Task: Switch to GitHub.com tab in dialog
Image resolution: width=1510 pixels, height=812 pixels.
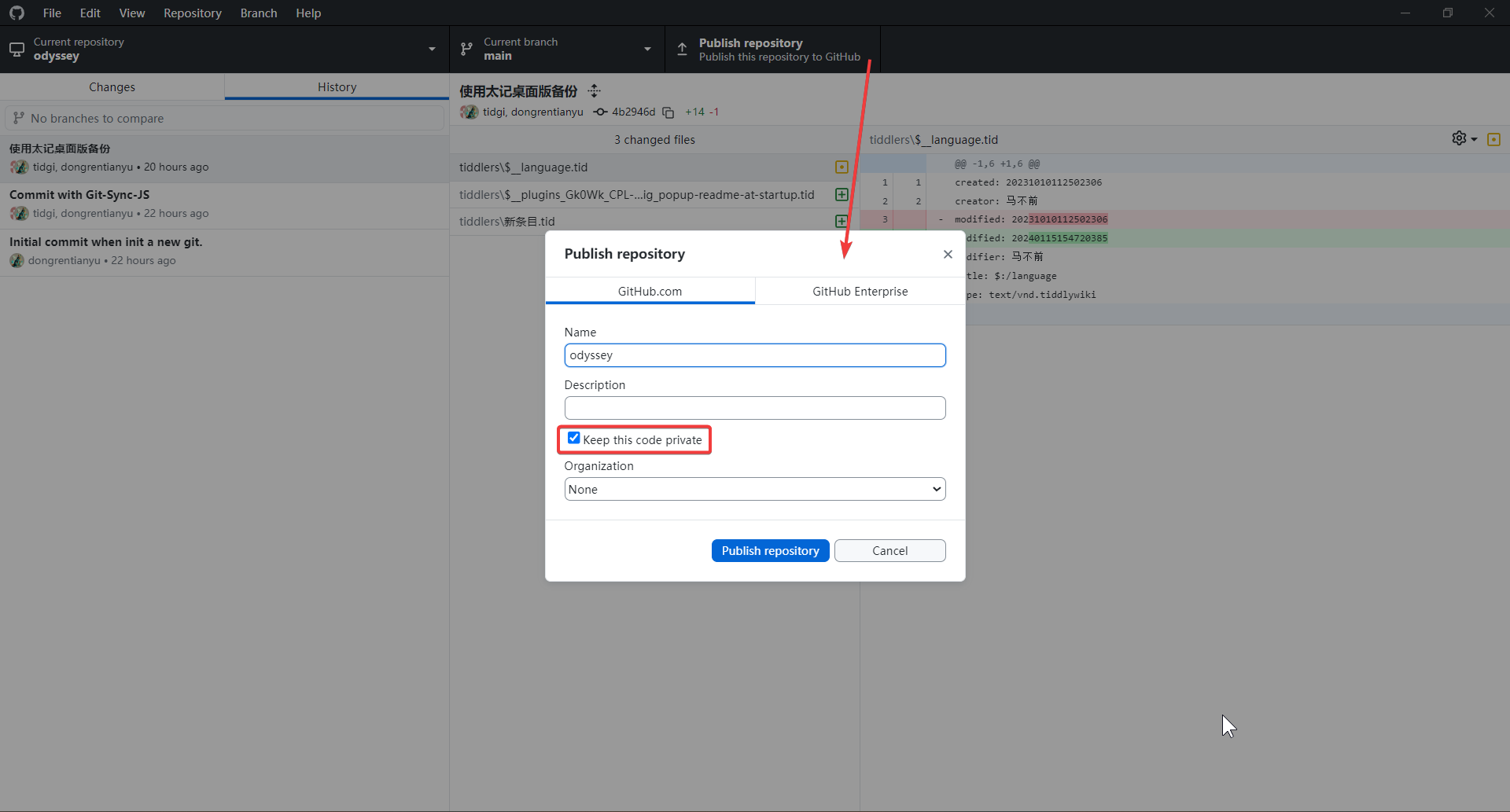Action: coord(650,291)
